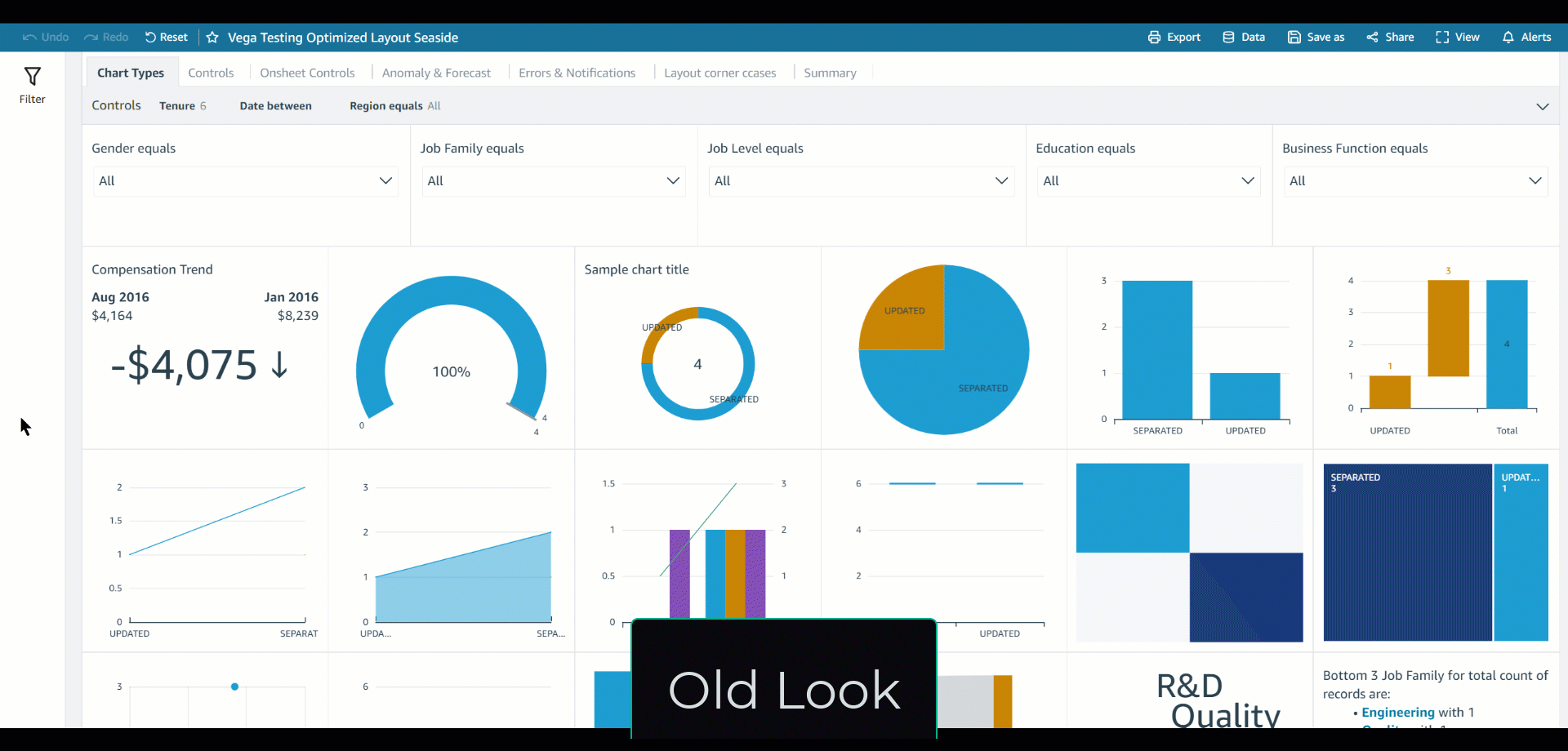
Task: Favorite the dashboard with the star icon
Action: point(212,38)
